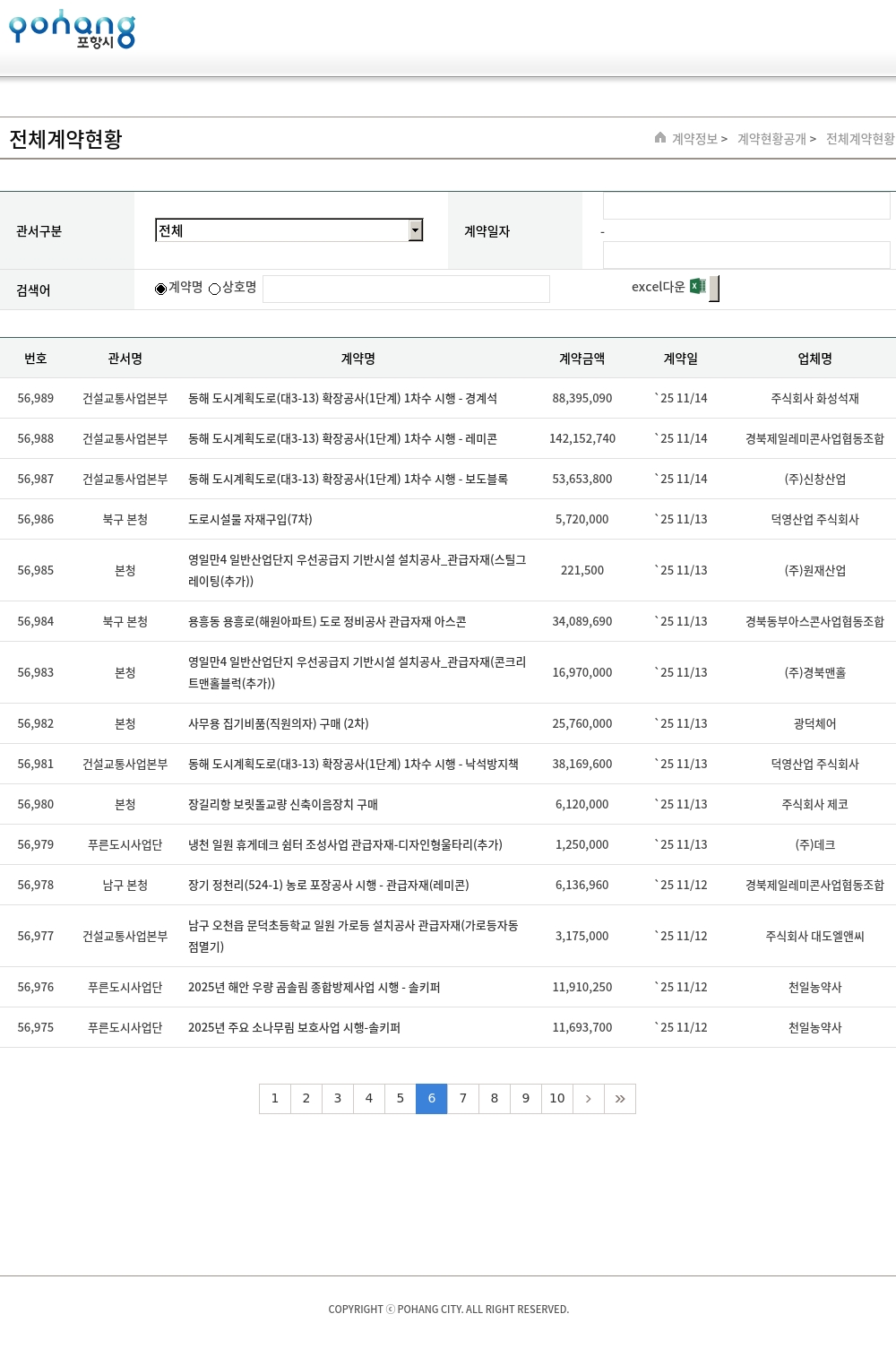This screenshot has width=896, height=1366.
Task: Open the 관서구분 dropdown
Action: coord(281,230)
